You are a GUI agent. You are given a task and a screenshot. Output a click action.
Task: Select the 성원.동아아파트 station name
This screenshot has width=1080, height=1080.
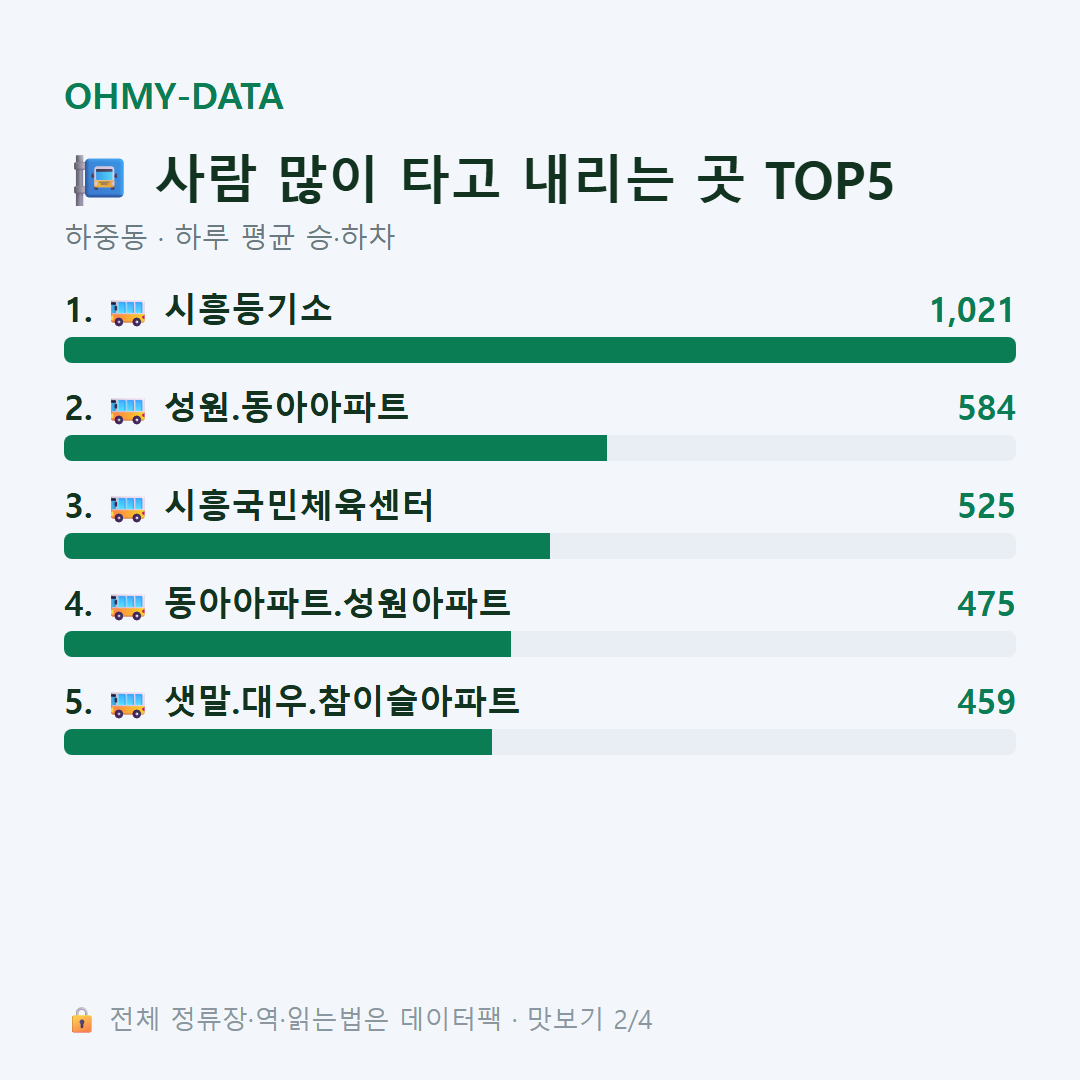click(287, 407)
